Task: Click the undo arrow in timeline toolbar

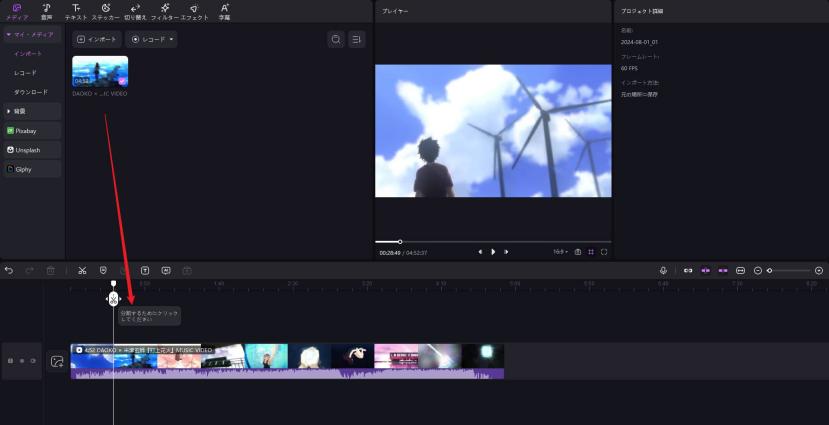Action: coord(9,271)
